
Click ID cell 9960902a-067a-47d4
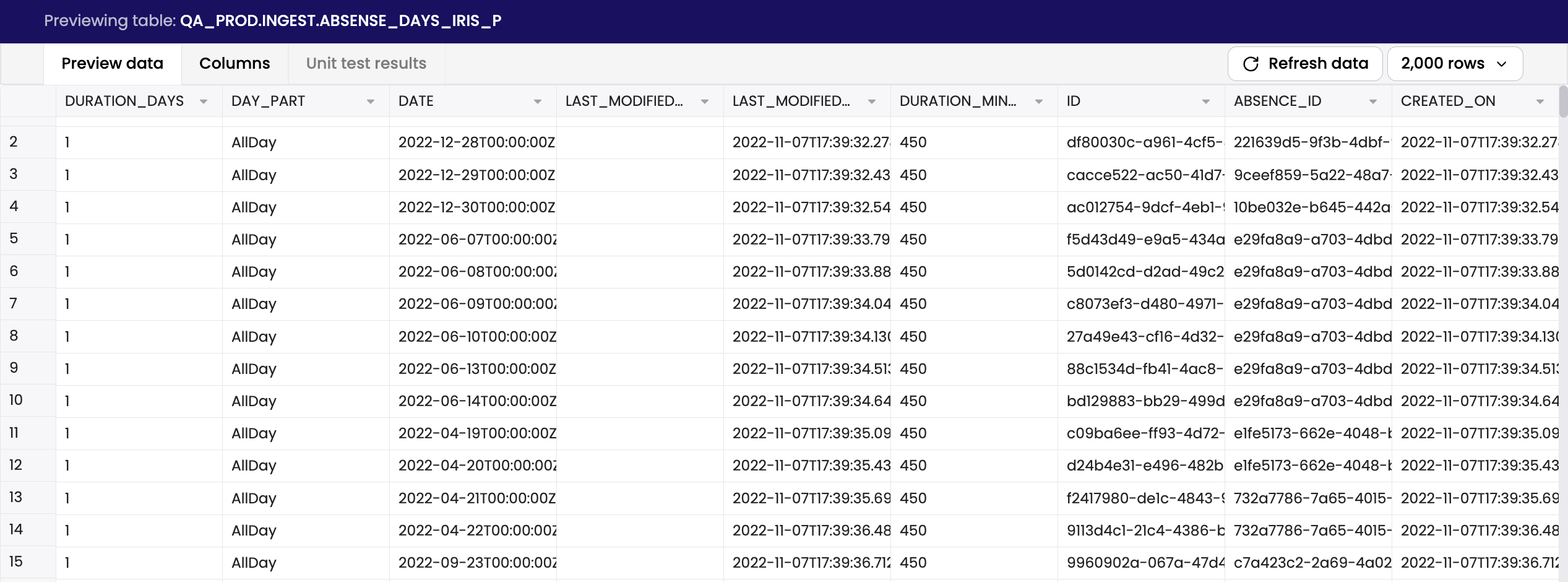tap(1142, 563)
